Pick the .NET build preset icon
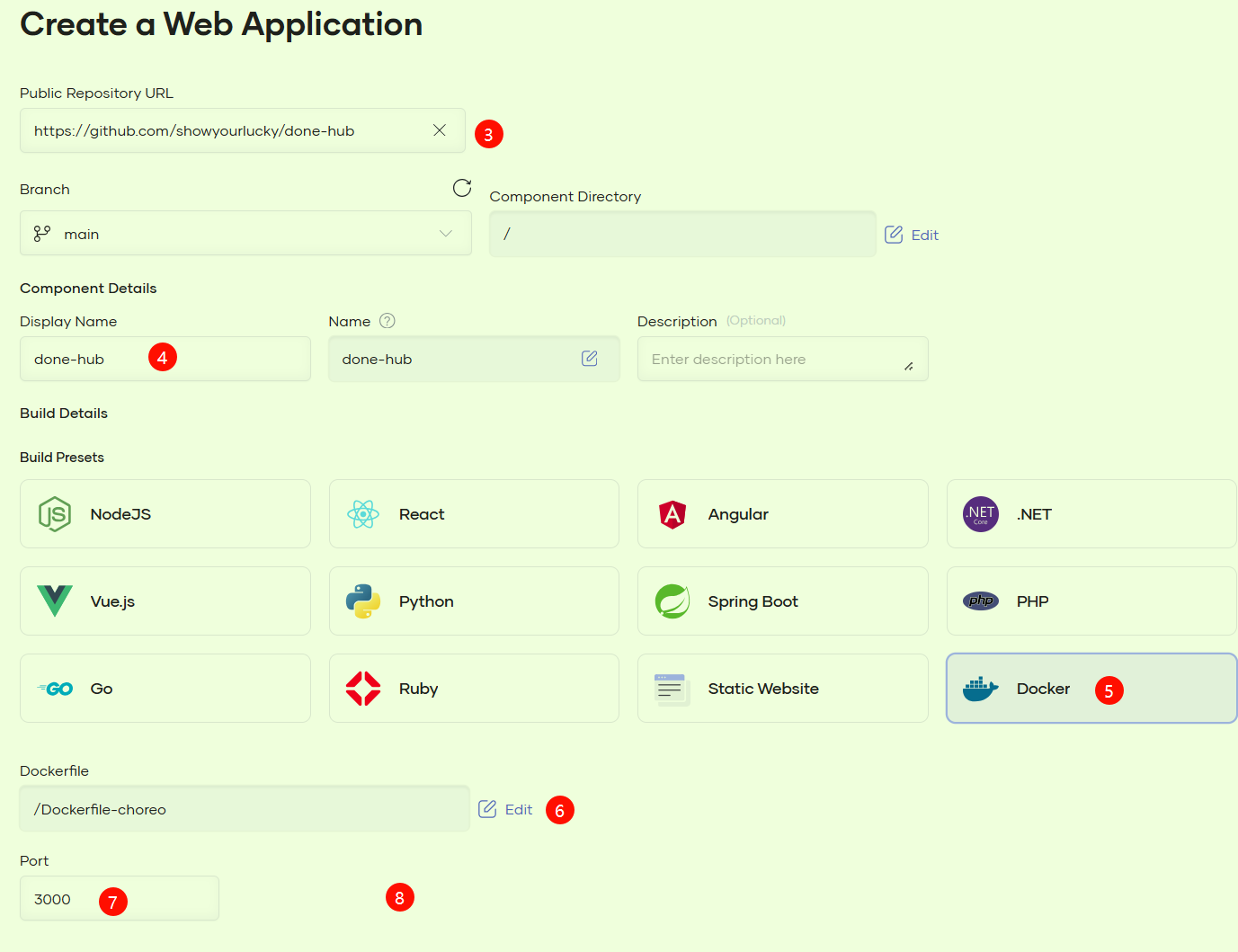 point(981,514)
